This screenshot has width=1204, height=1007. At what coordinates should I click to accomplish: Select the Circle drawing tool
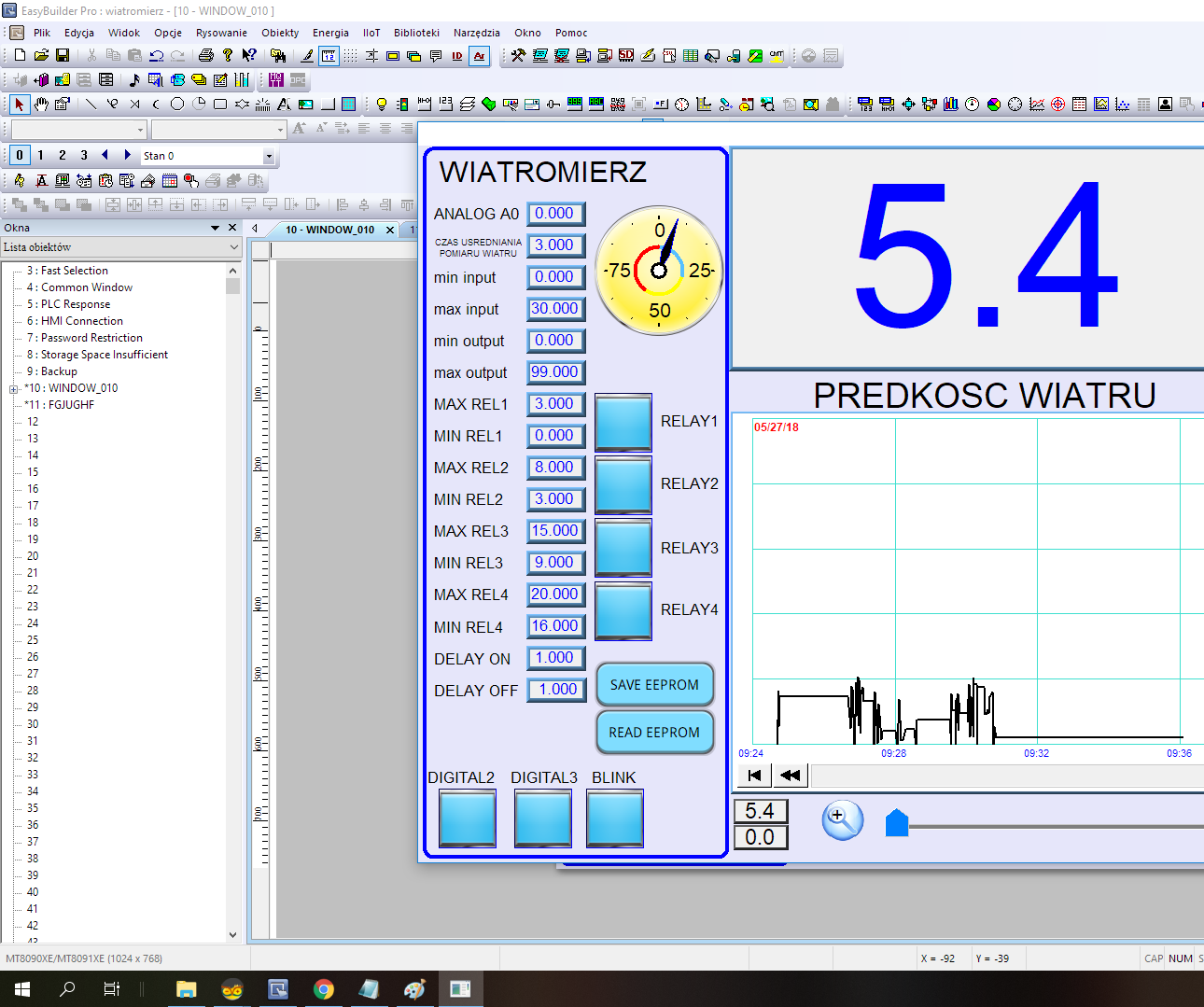click(x=177, y=104)
